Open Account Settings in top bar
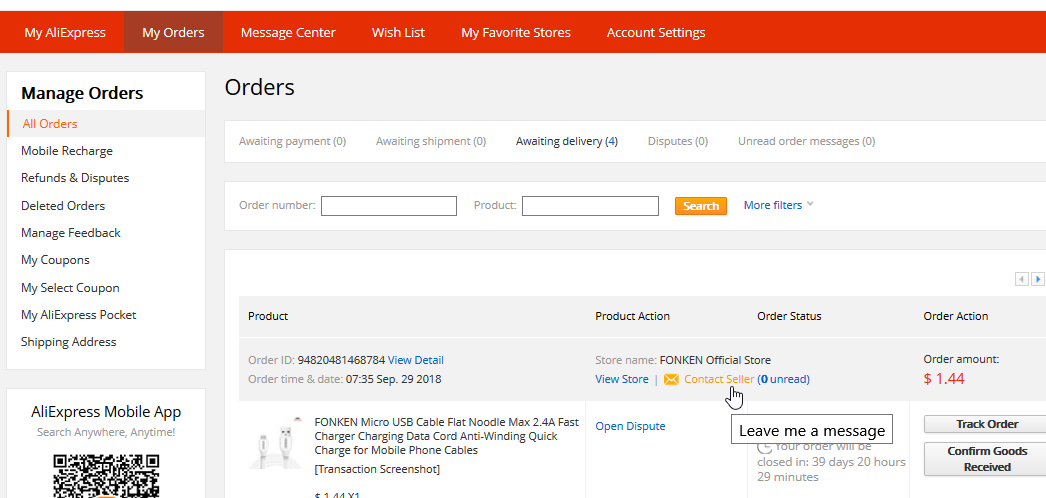Viewport: 1046px width, 498px height. click(655, 32)
